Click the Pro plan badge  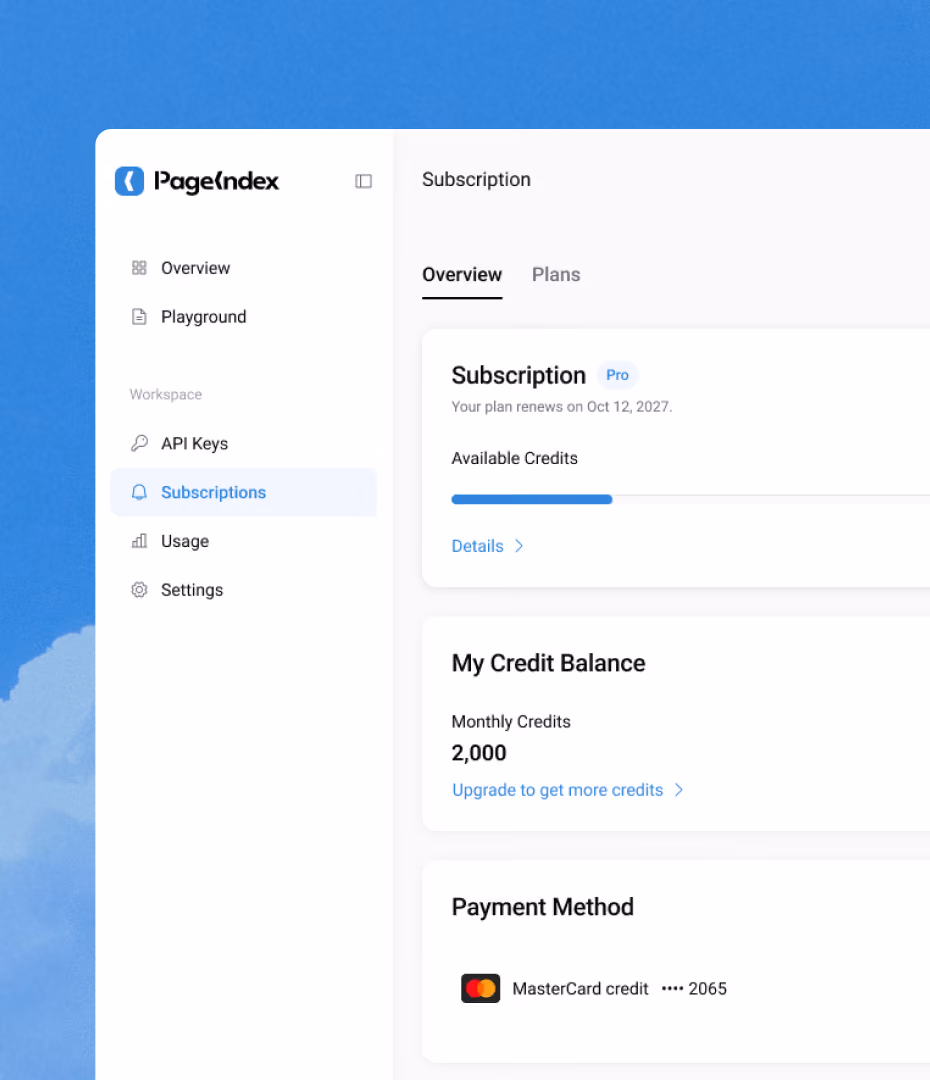tap(617, 375)
